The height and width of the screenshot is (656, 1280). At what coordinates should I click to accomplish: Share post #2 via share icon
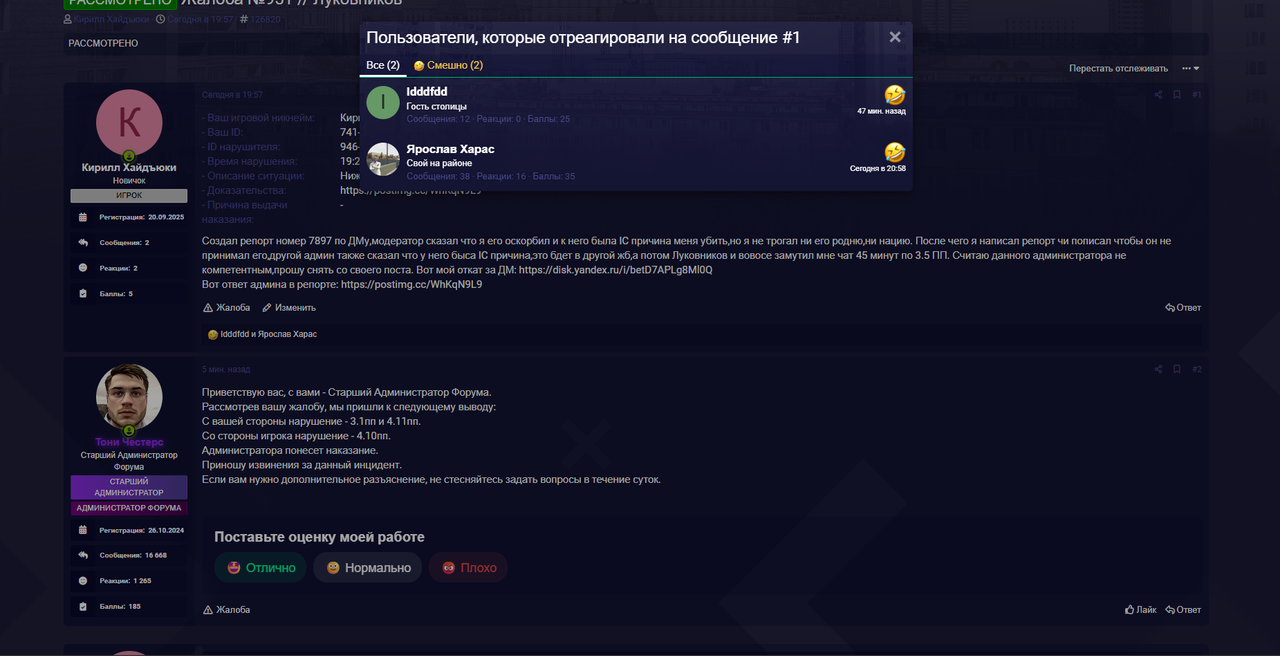point(1158,369)
